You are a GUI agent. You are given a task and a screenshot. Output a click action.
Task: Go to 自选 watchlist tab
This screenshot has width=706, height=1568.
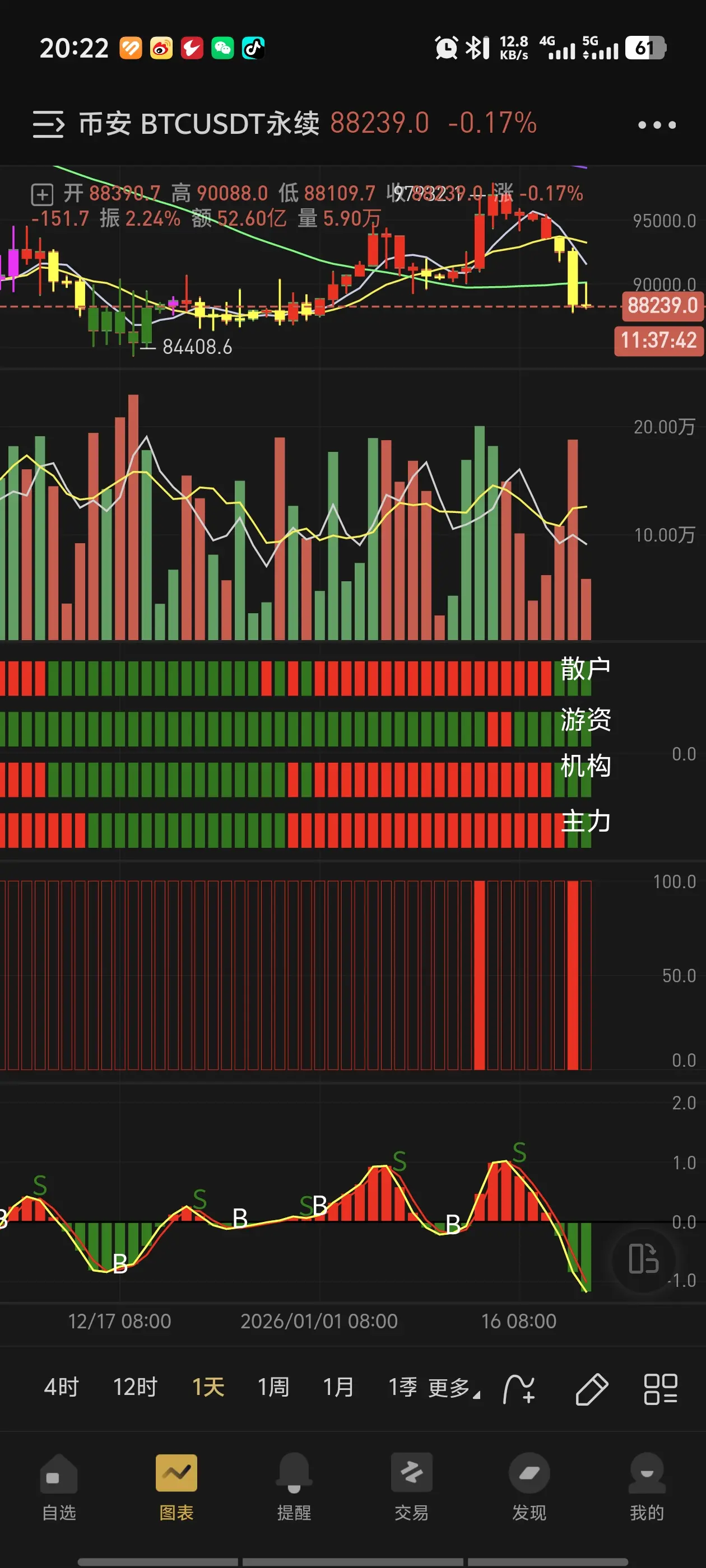tap(59, 1486)
